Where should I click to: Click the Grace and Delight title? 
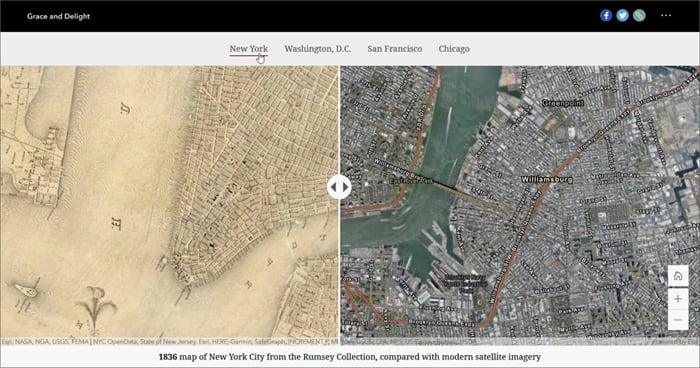[58, 17]
